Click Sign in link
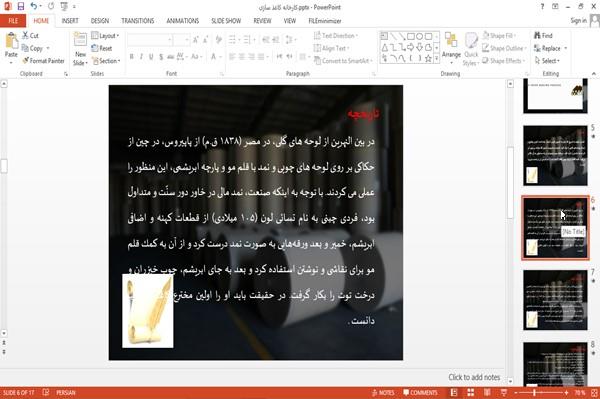The height and width of the screenshot is (399, 600). click(x=578, y=21)
